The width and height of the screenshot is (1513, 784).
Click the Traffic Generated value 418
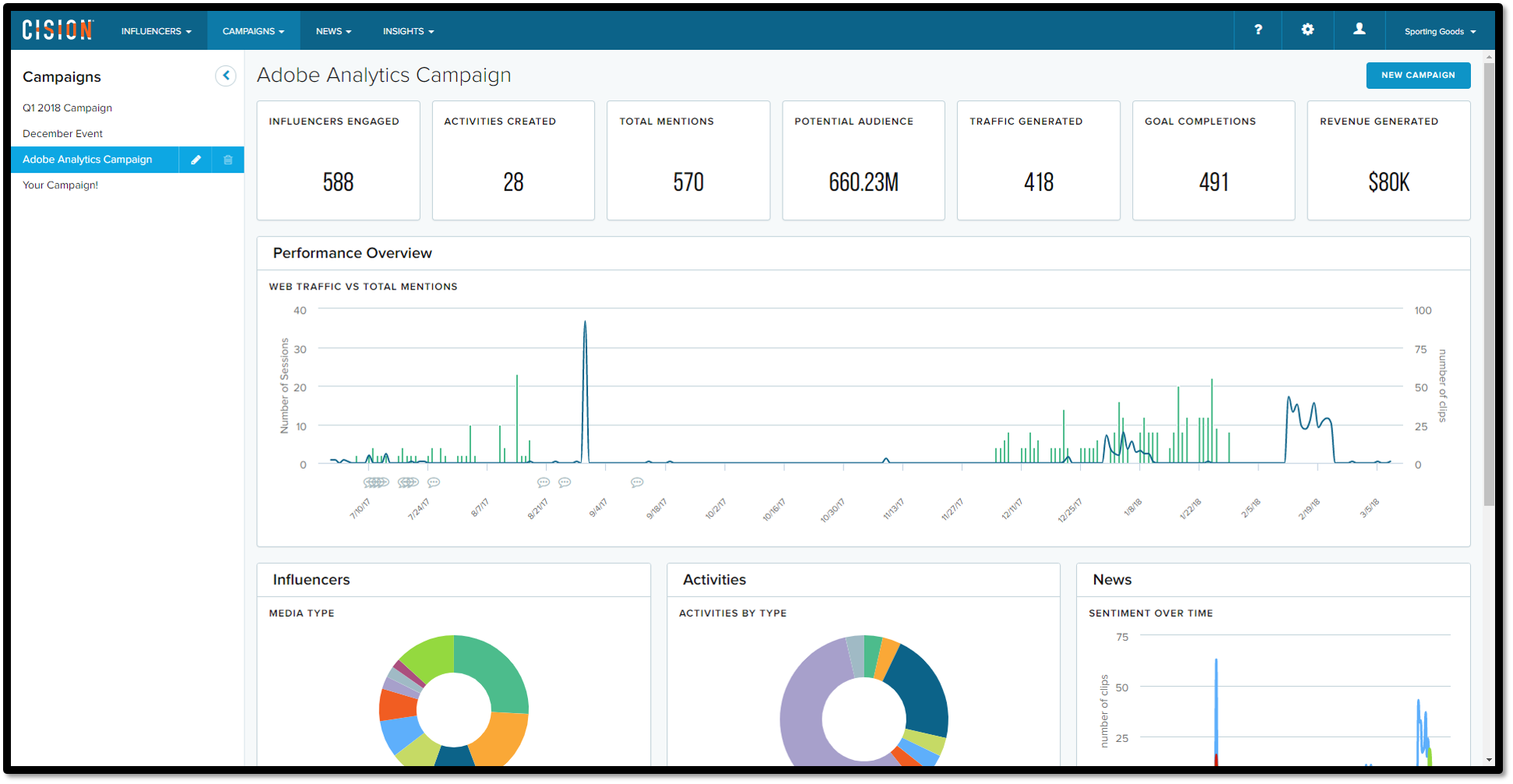pyautogui.click(x=1039, y=182)
